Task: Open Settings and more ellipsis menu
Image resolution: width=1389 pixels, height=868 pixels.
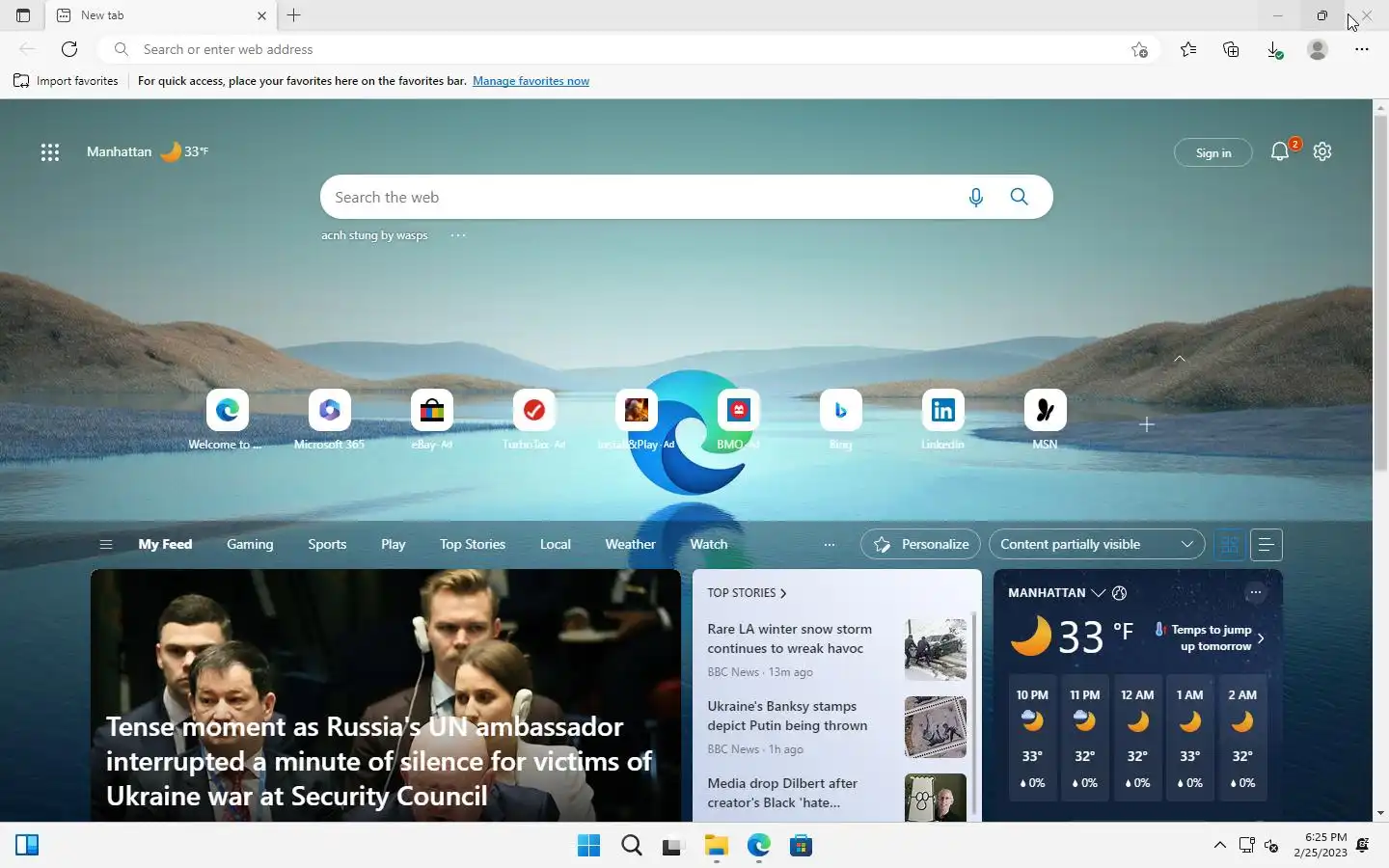Action: coord(1362,49)
